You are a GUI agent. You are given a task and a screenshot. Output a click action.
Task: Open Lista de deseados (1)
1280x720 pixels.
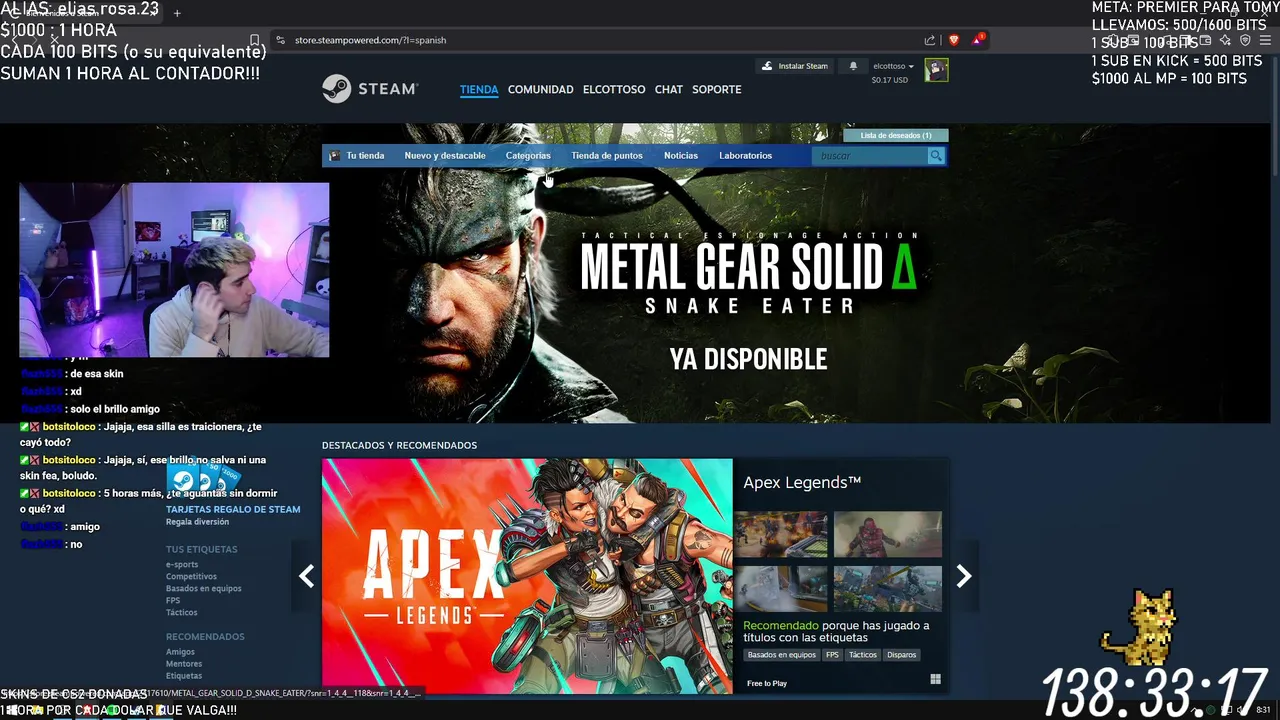coord(896,135)
